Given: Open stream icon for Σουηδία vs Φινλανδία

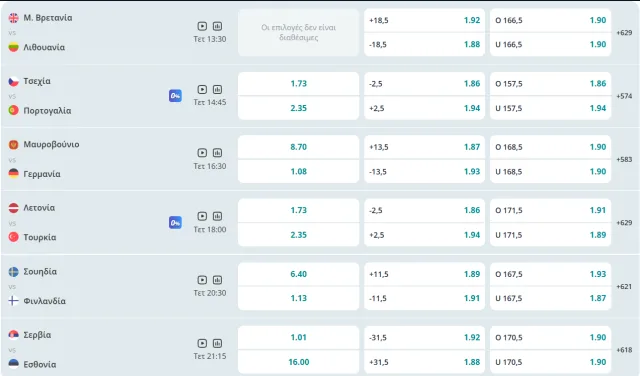Looking at the screenshot, I should point(202,280).
